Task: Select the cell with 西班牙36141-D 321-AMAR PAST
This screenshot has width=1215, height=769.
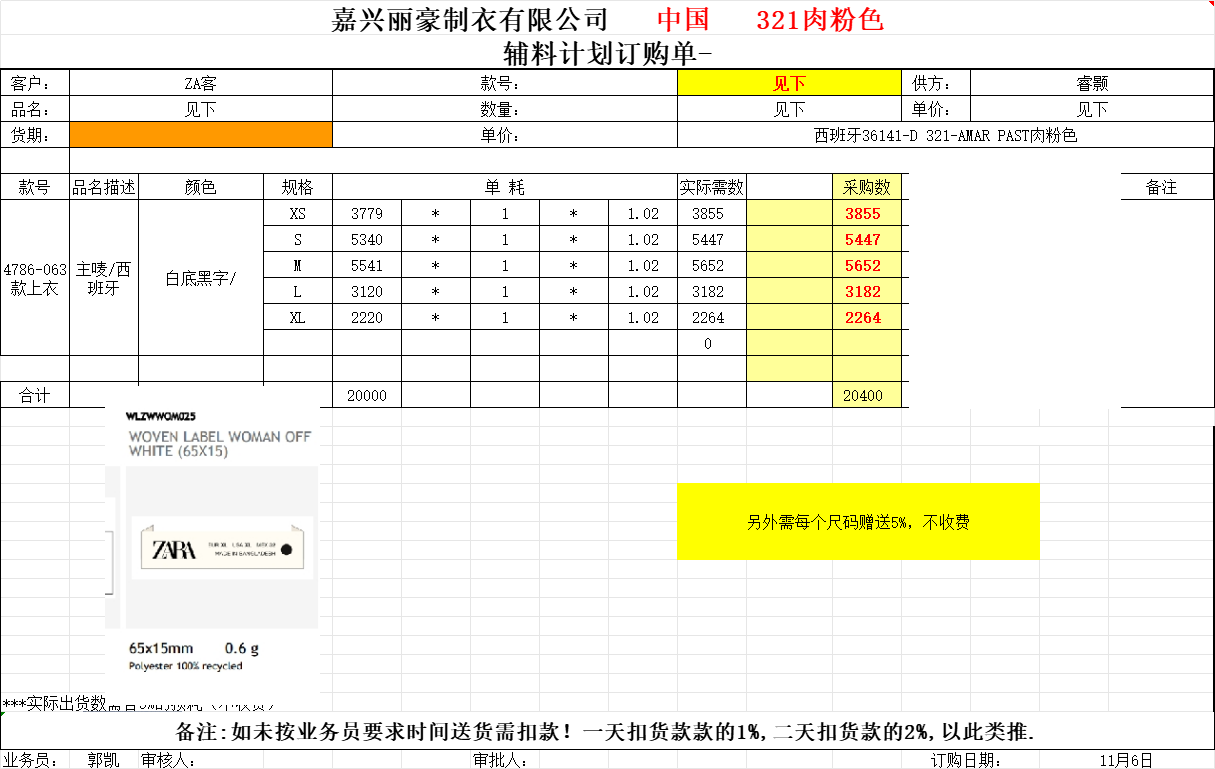Action: coord(945,136)
